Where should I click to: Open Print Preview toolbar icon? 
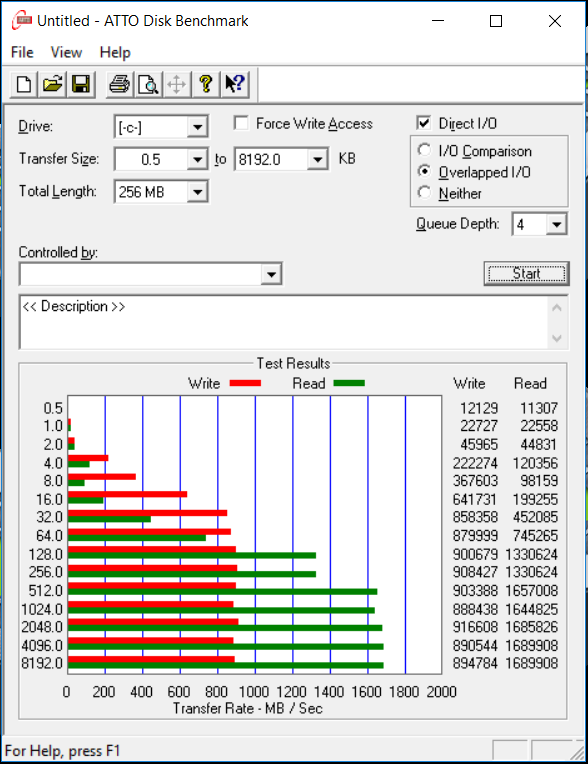point(148,85)
